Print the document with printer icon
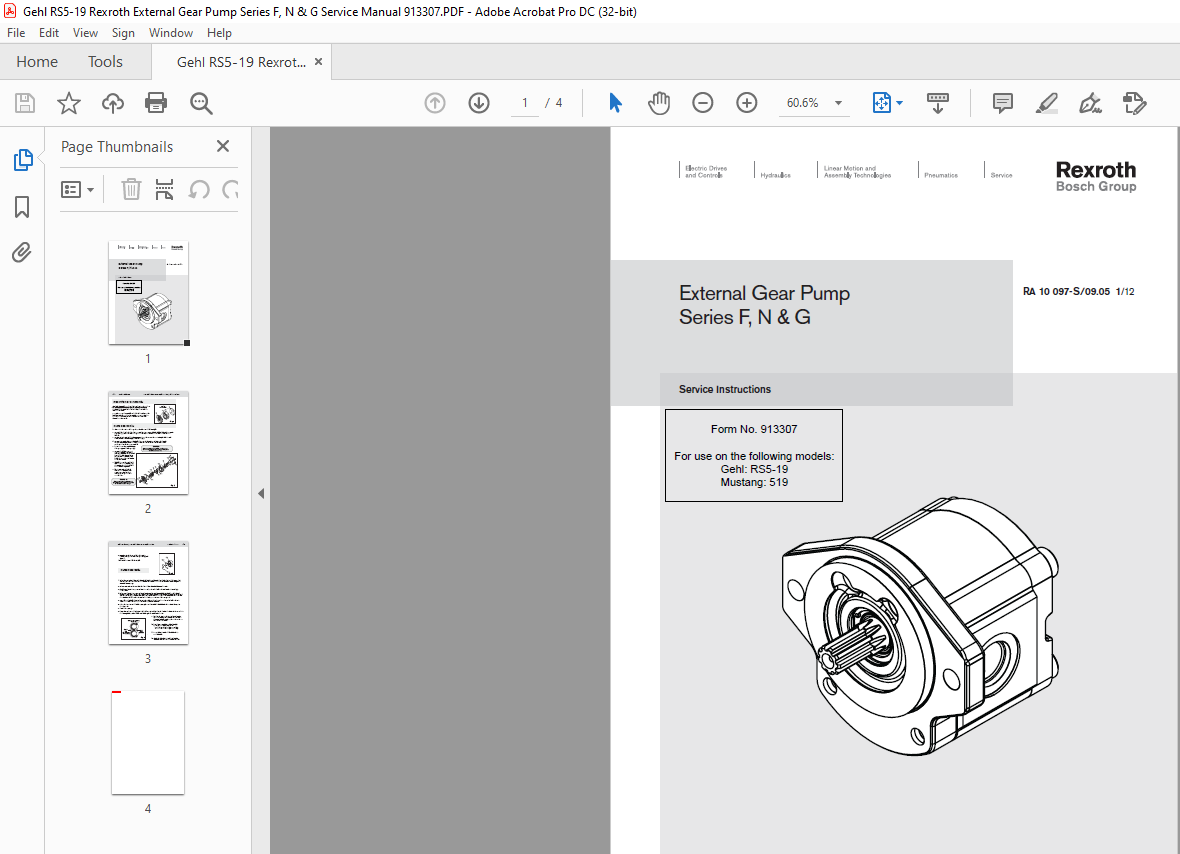The height and width of the screenshot is (854, 1180). point(156,103)
